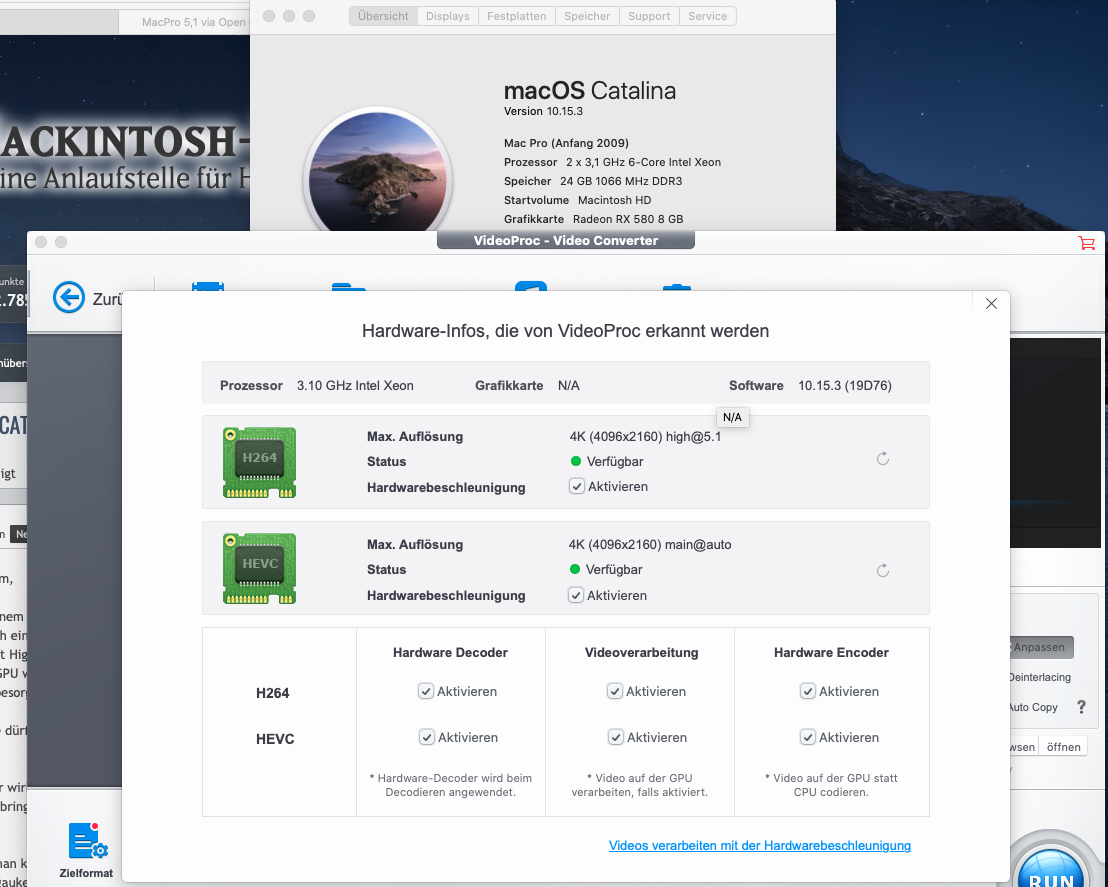The width and height of the screenshot is (1108, 887).
Task: Refresh the H264 hardware detection
Action: click(883, 459)
